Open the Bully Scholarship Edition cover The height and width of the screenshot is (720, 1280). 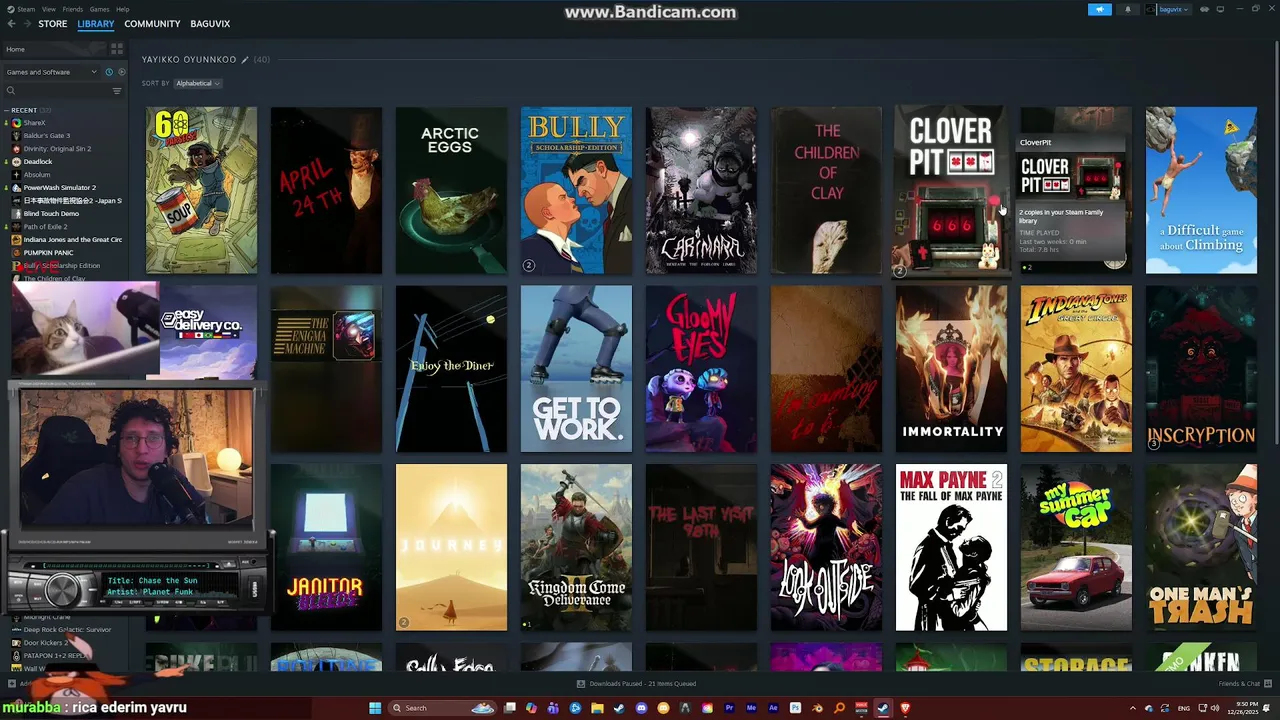tap(576, 190)
